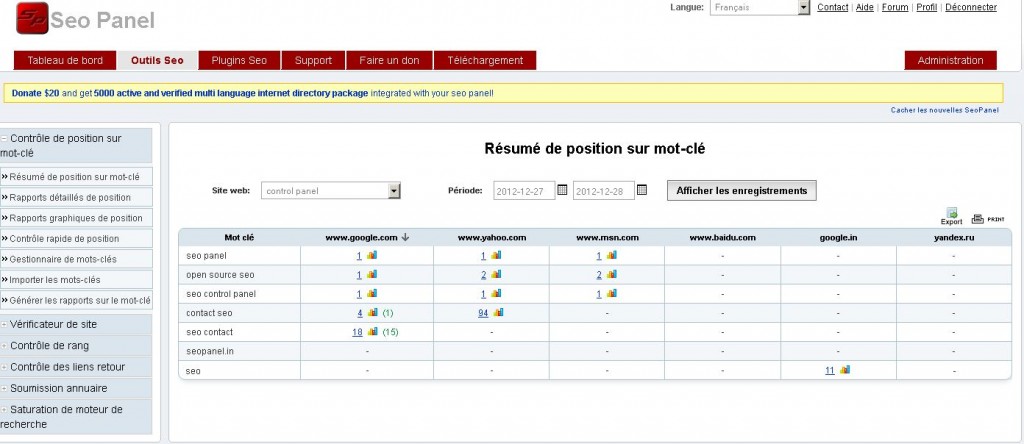The image size is (1024, 444).
Task: Open Générer les rapports sur le mot-clé
Action: click(76, 300)
